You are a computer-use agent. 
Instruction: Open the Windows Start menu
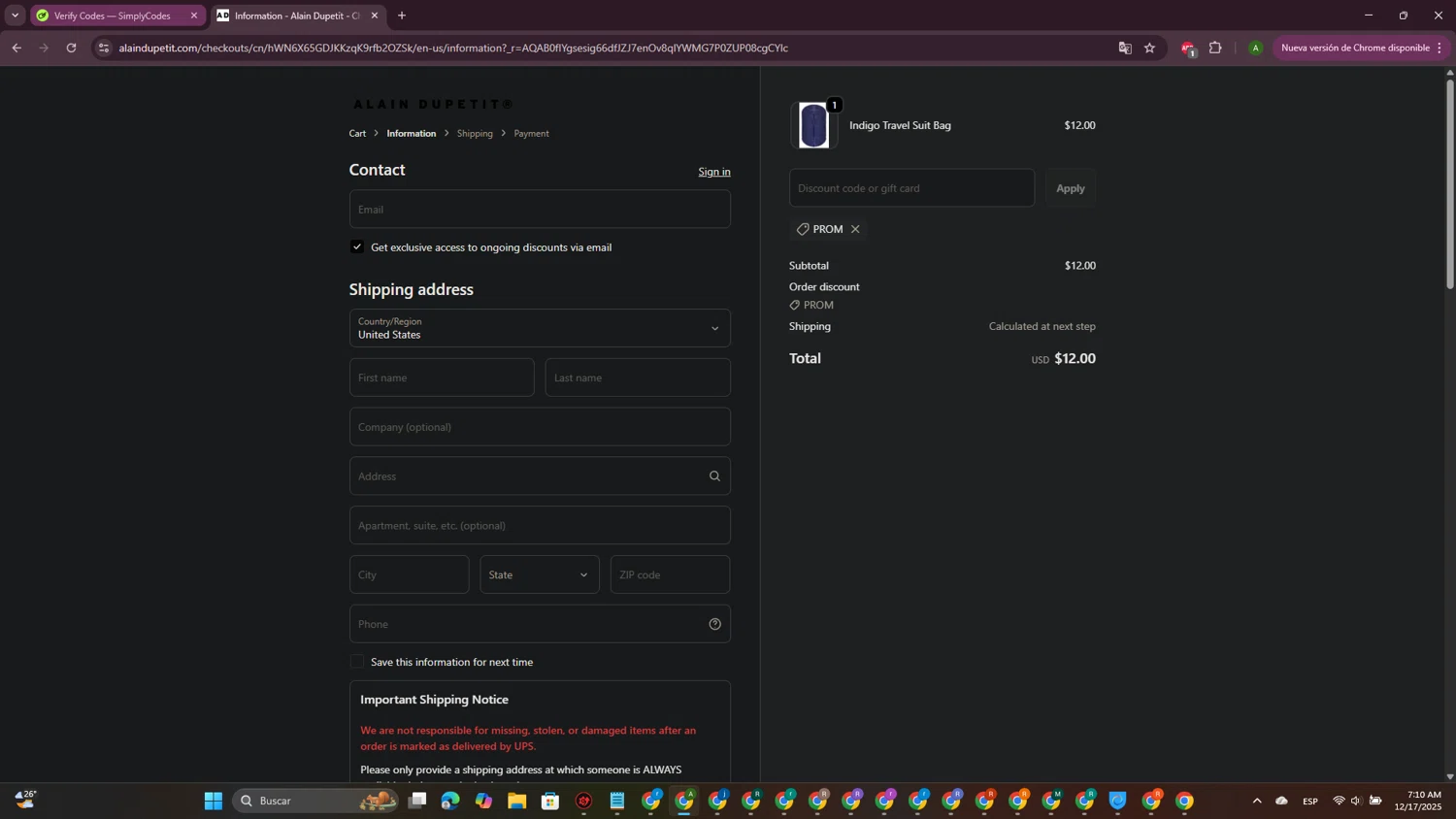214,801
